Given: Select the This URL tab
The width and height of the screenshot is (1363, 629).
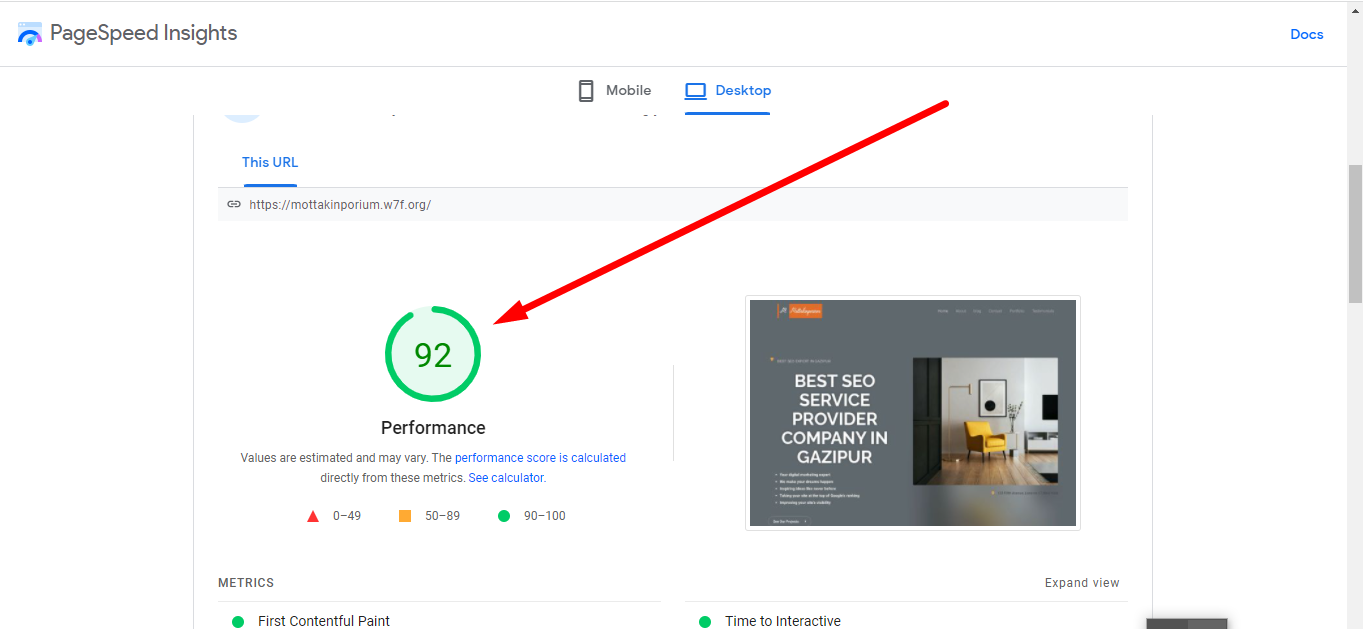Looking at the screenshot, I should click(269, 162).
